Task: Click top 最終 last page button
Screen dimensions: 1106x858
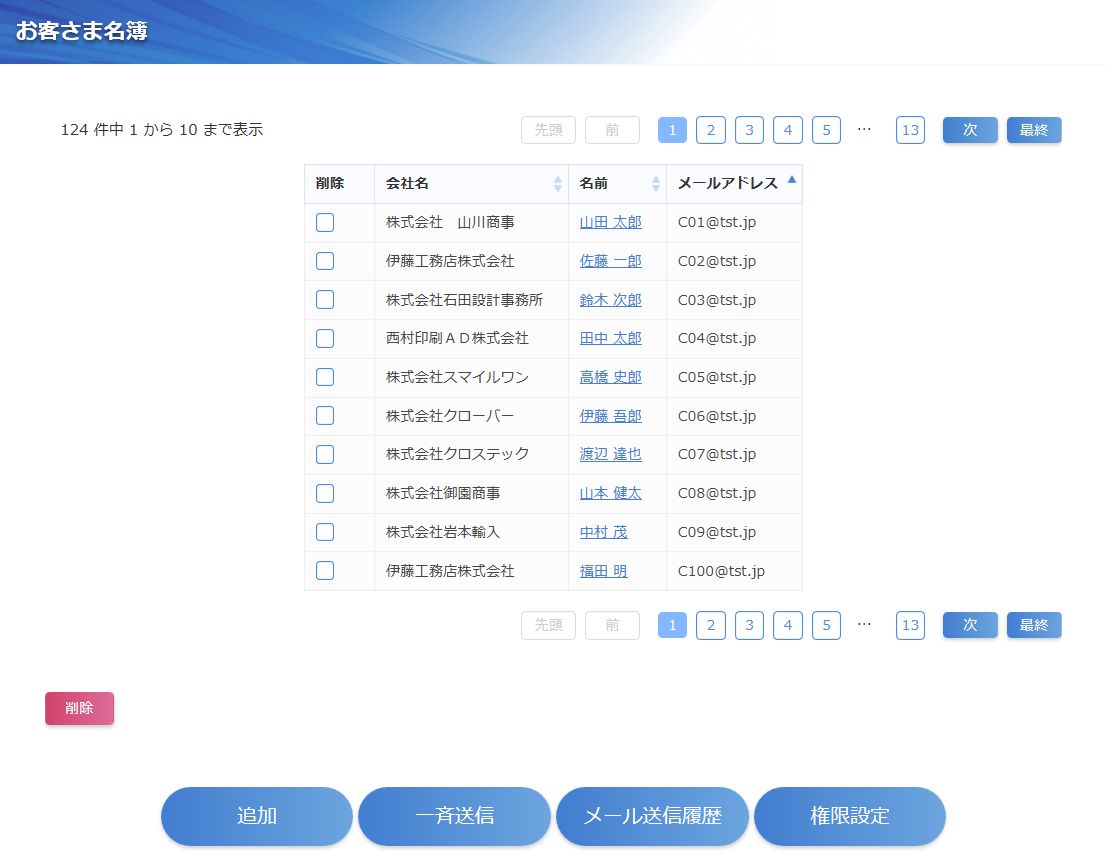Action: (x=1033, y=130)
